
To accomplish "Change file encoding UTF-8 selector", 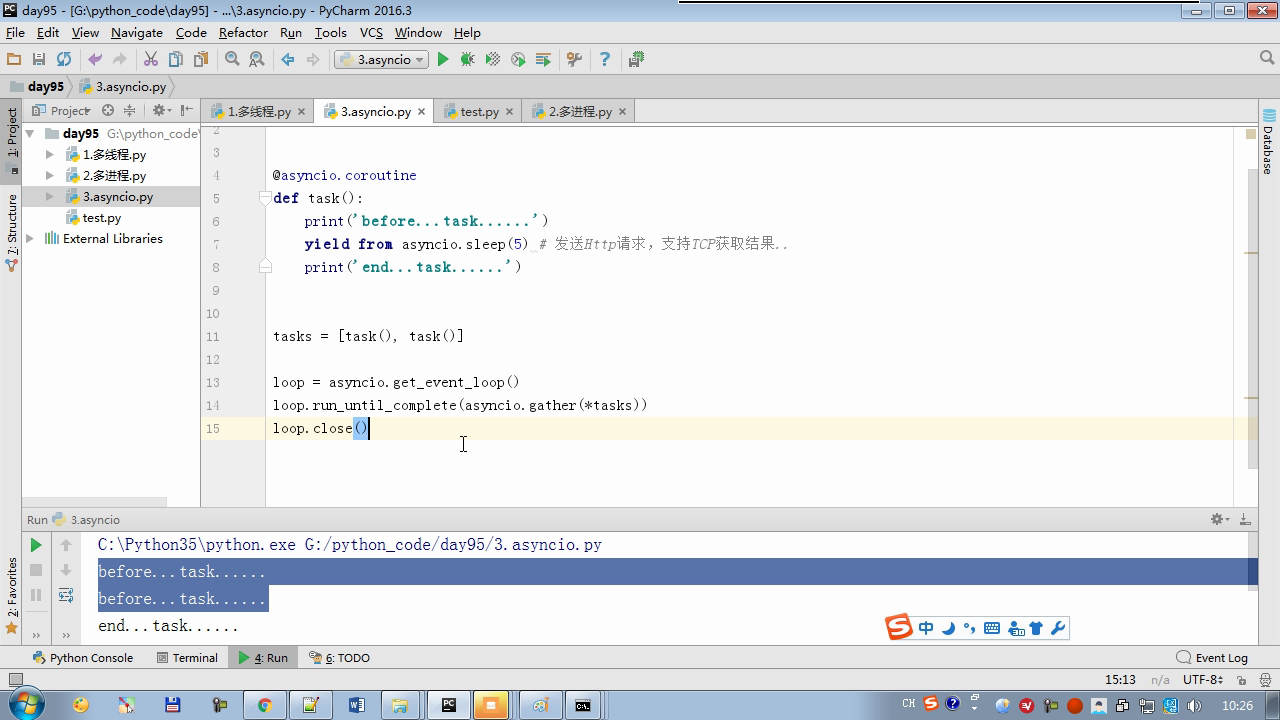I will [x=1203, y=680].
